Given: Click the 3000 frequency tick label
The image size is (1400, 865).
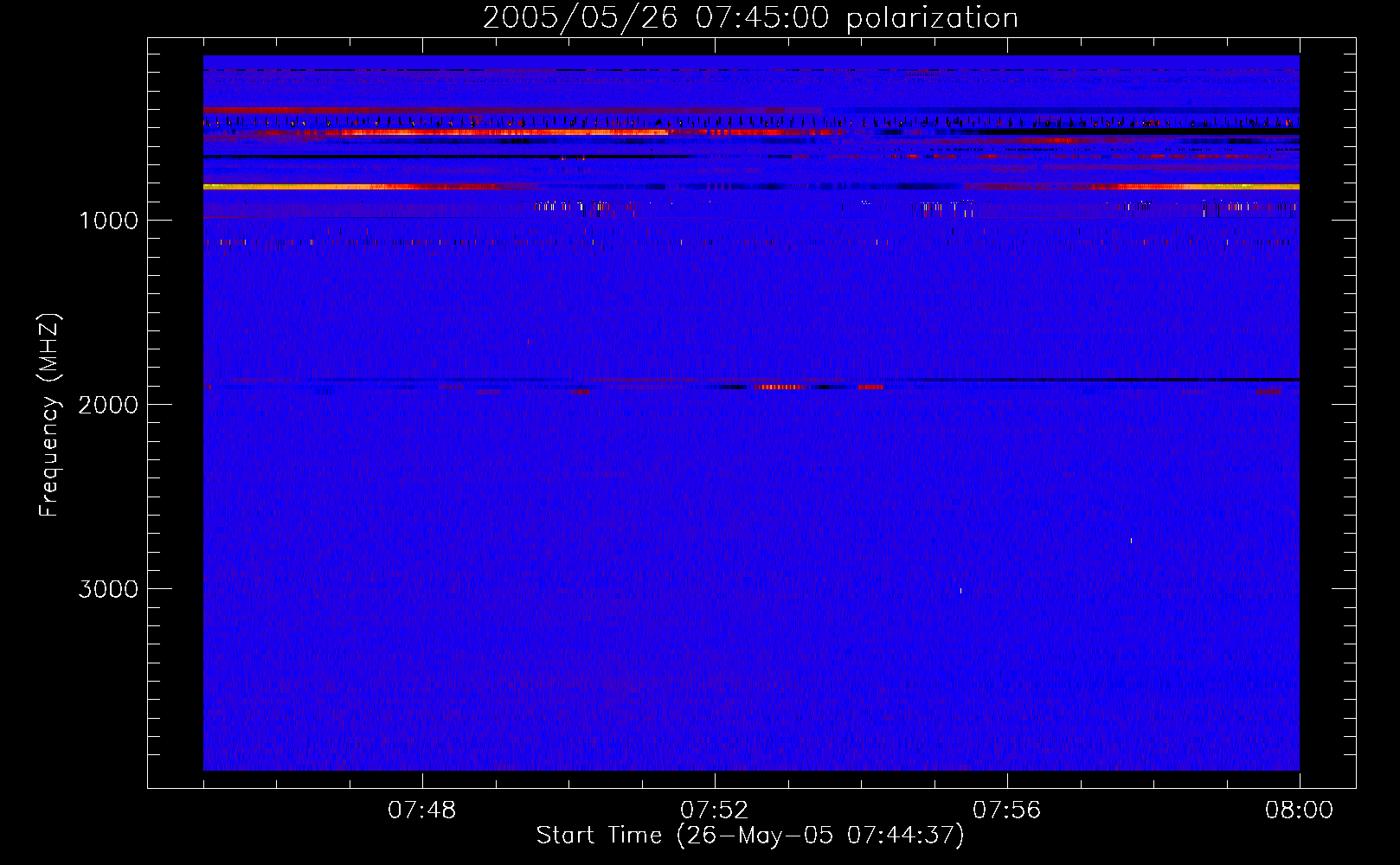Looking at the screenshot, I should pos(108,589).
